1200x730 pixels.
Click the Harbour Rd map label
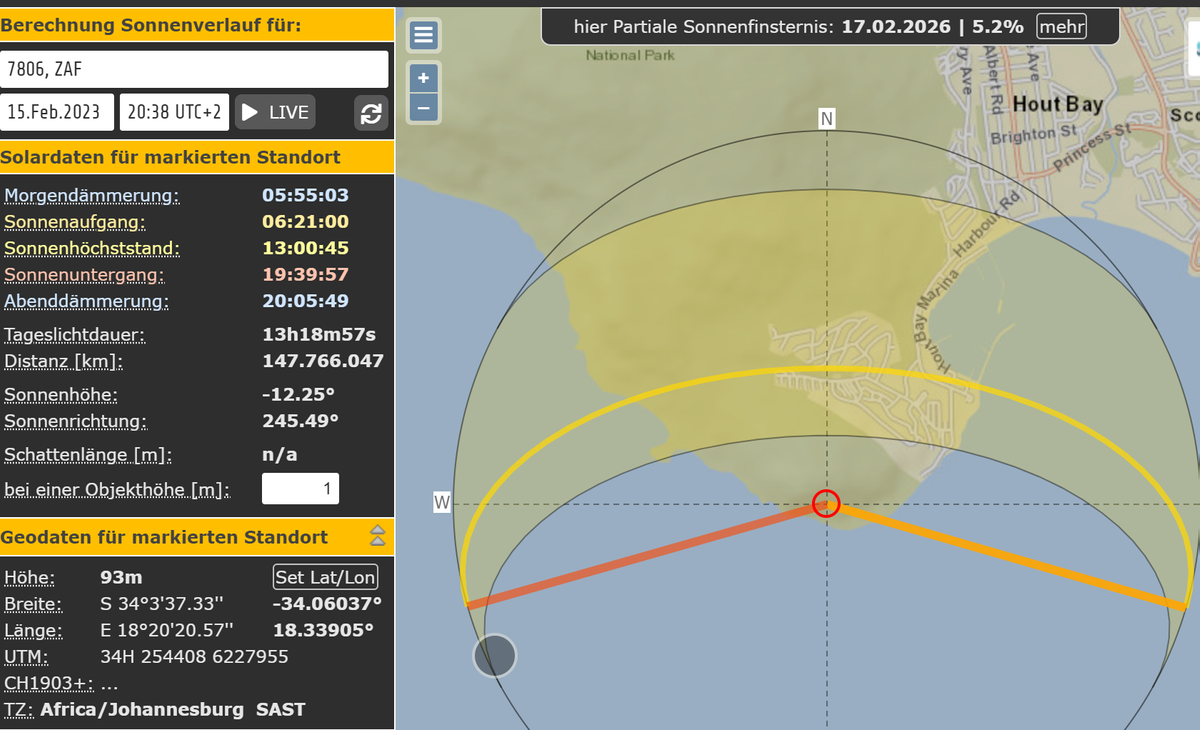coord(989,222)
